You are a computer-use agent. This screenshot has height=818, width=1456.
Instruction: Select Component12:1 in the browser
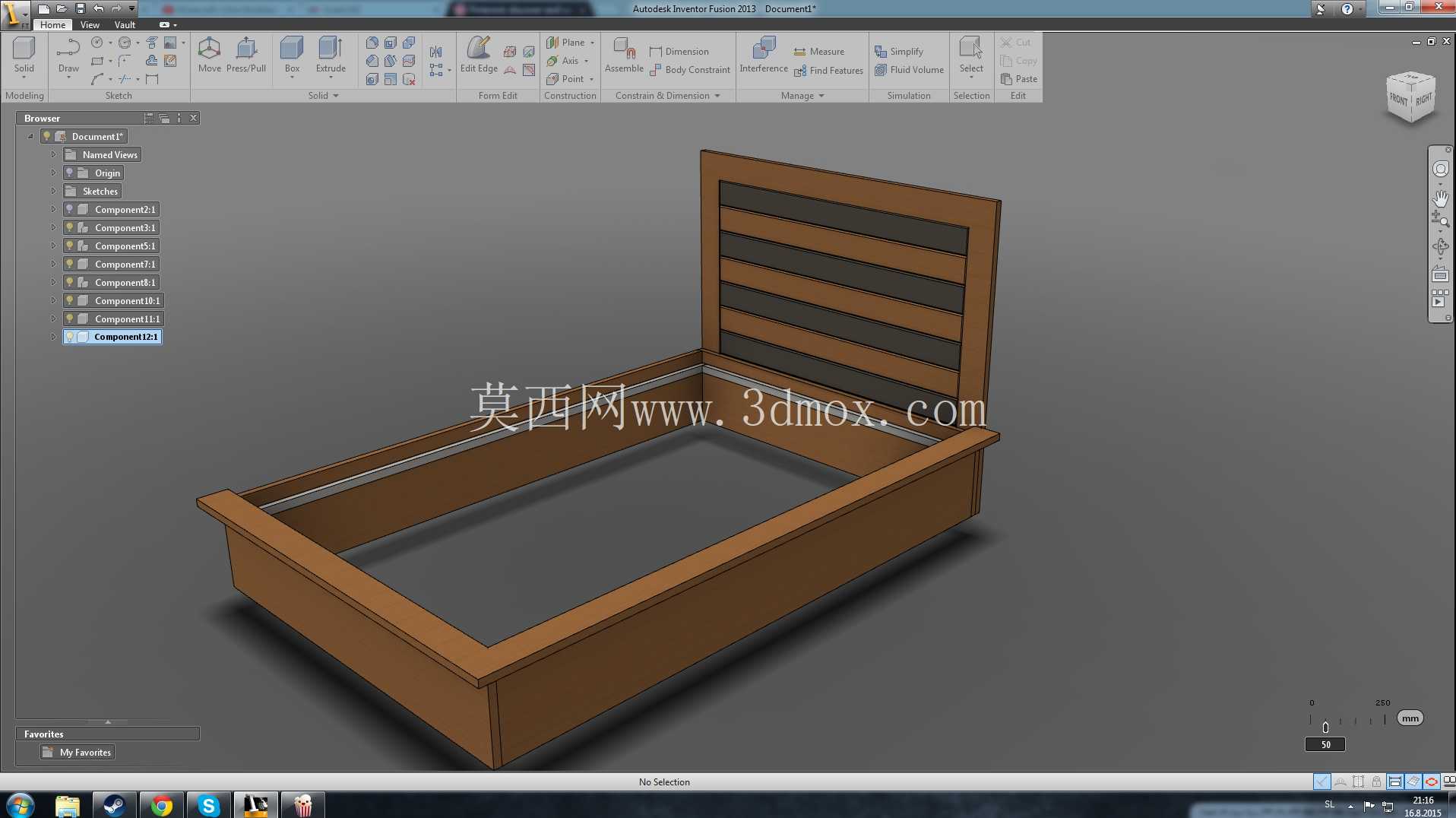point(112,337)
